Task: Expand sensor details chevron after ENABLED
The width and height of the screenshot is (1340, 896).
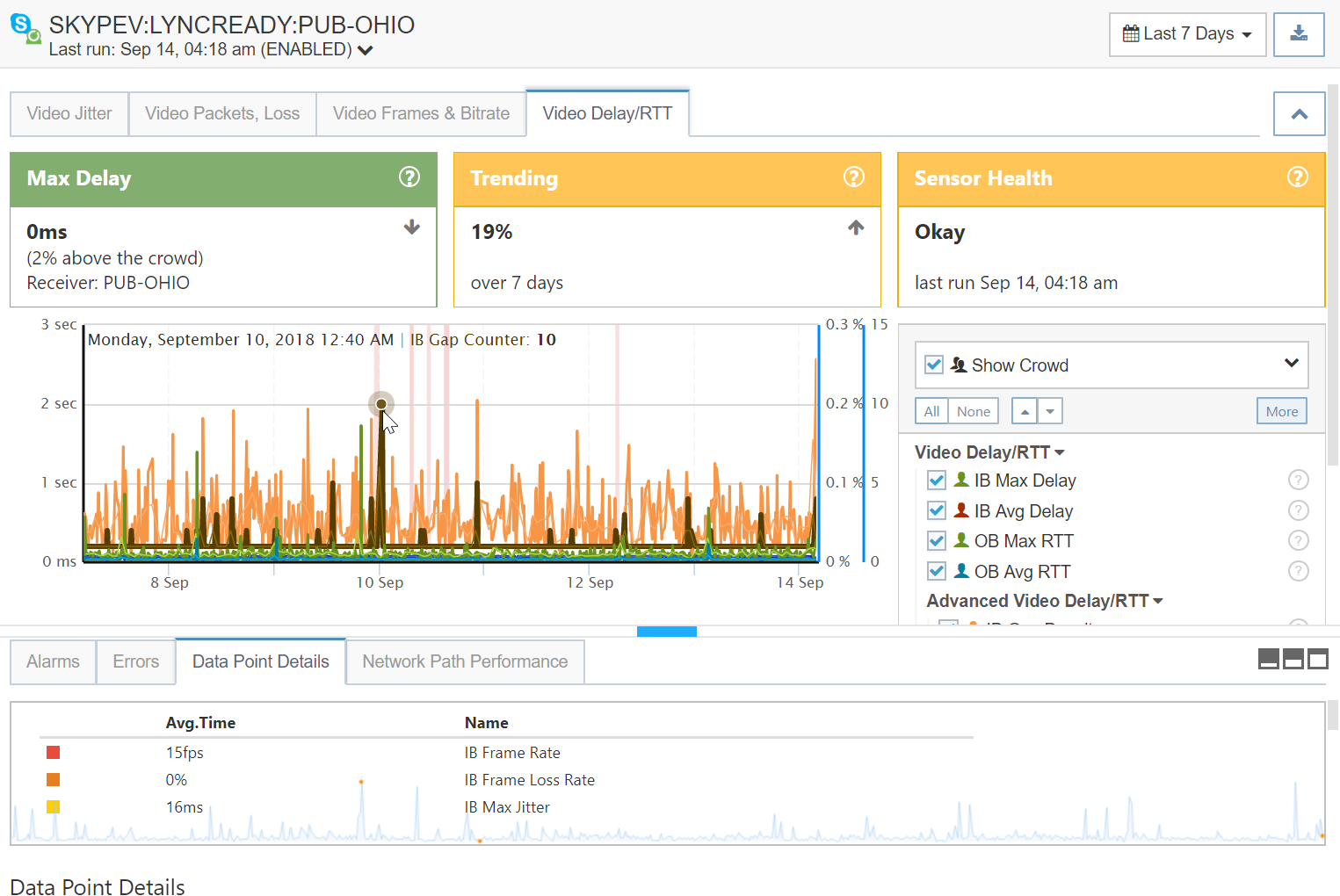Action: 366,50
